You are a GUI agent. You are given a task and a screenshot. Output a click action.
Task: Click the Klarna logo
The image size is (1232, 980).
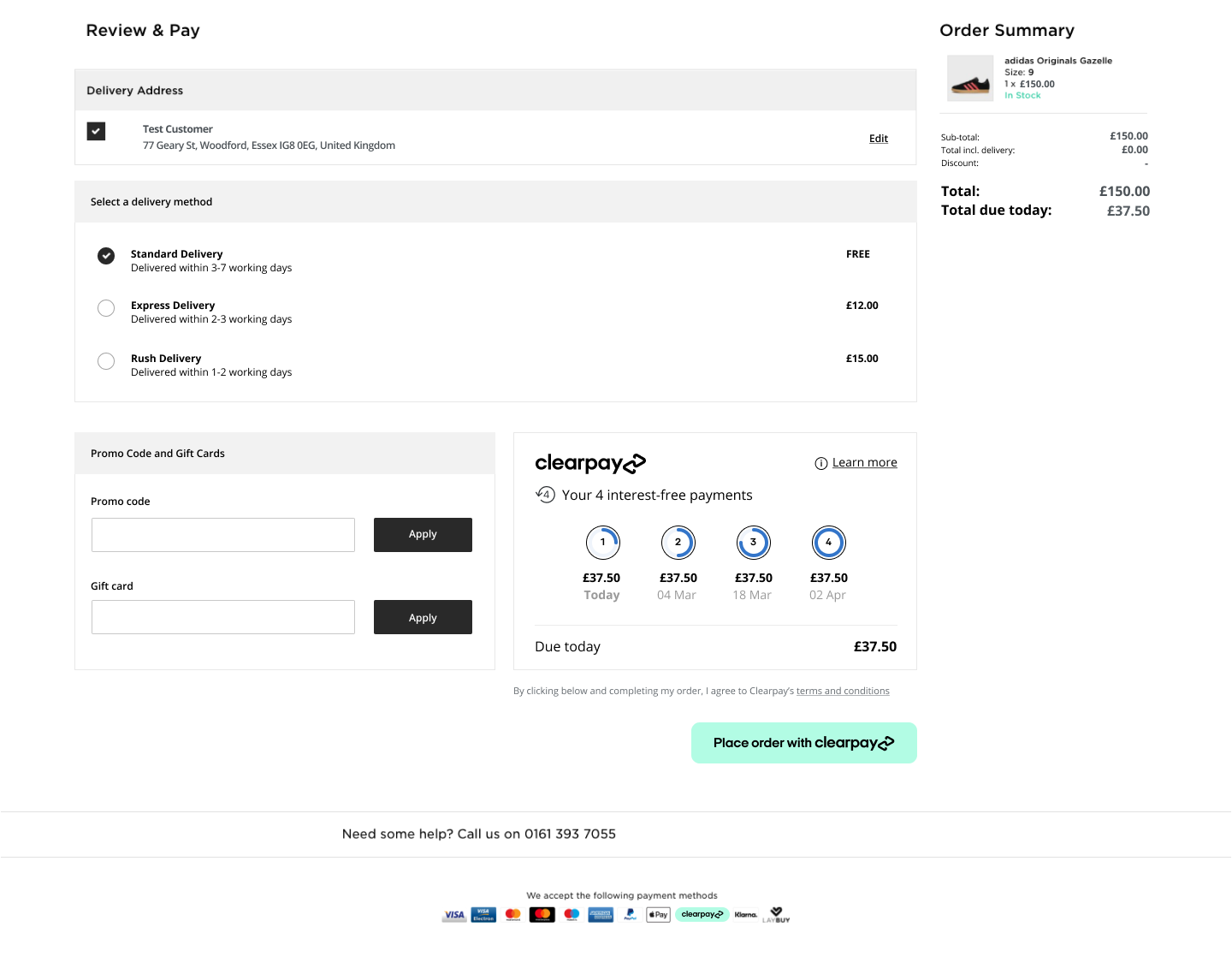tap(746, 915)
